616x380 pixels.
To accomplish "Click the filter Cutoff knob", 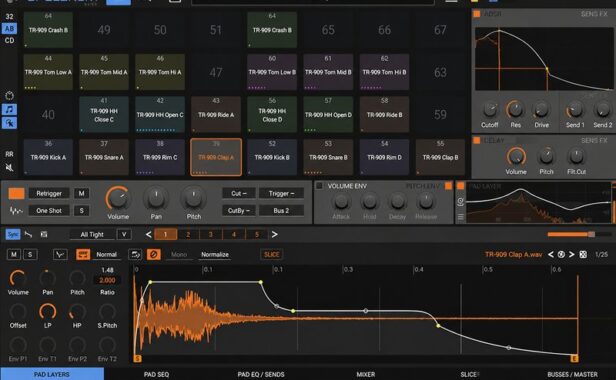I will [x=490, y=109].
